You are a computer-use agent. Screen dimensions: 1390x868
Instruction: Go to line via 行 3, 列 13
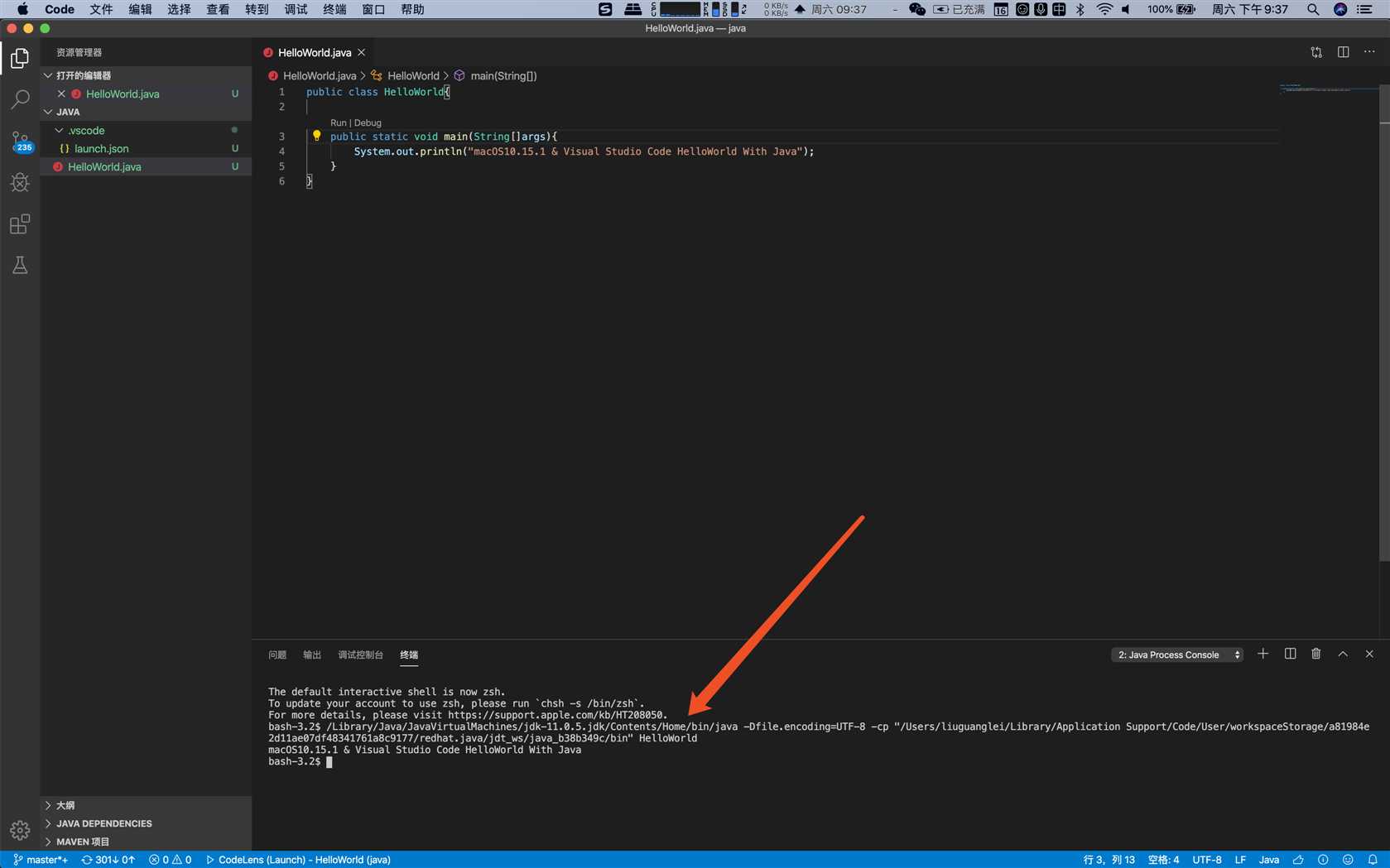1109,860
